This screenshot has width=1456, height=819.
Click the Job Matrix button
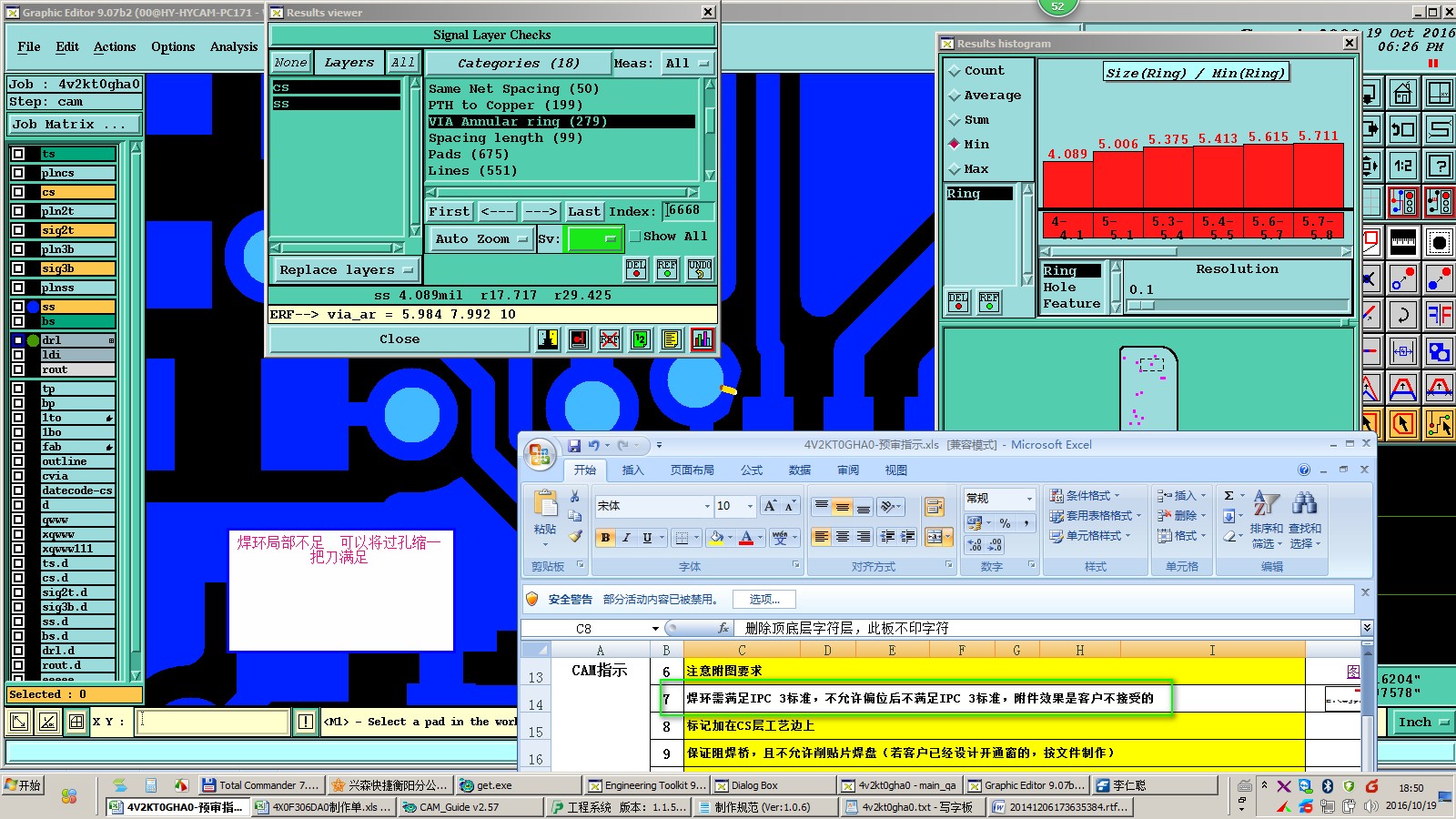pyautogui.click(x=75, y=125)
